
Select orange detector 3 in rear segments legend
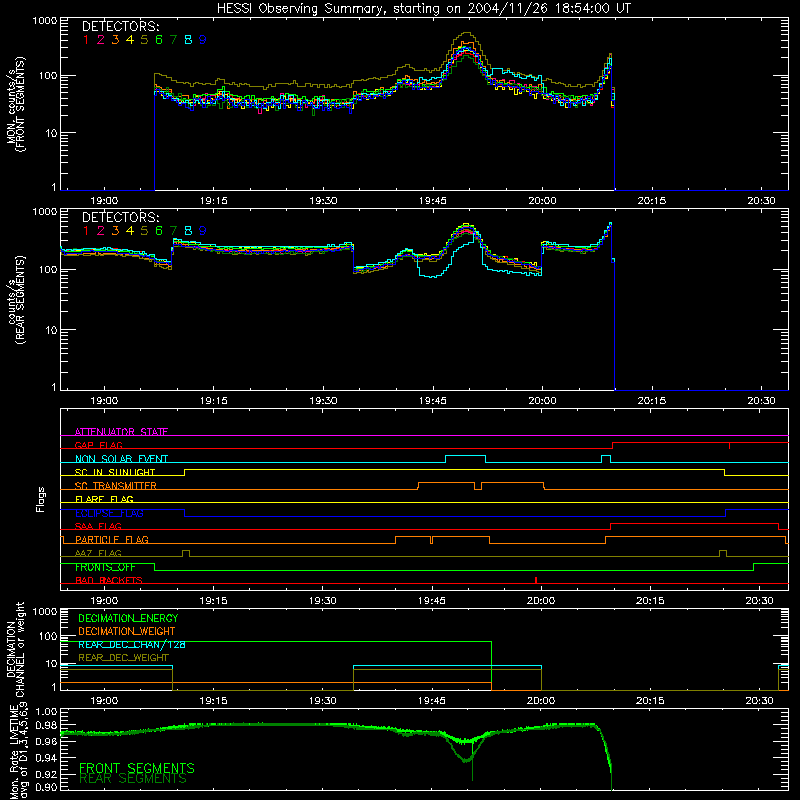click(115, 231)
